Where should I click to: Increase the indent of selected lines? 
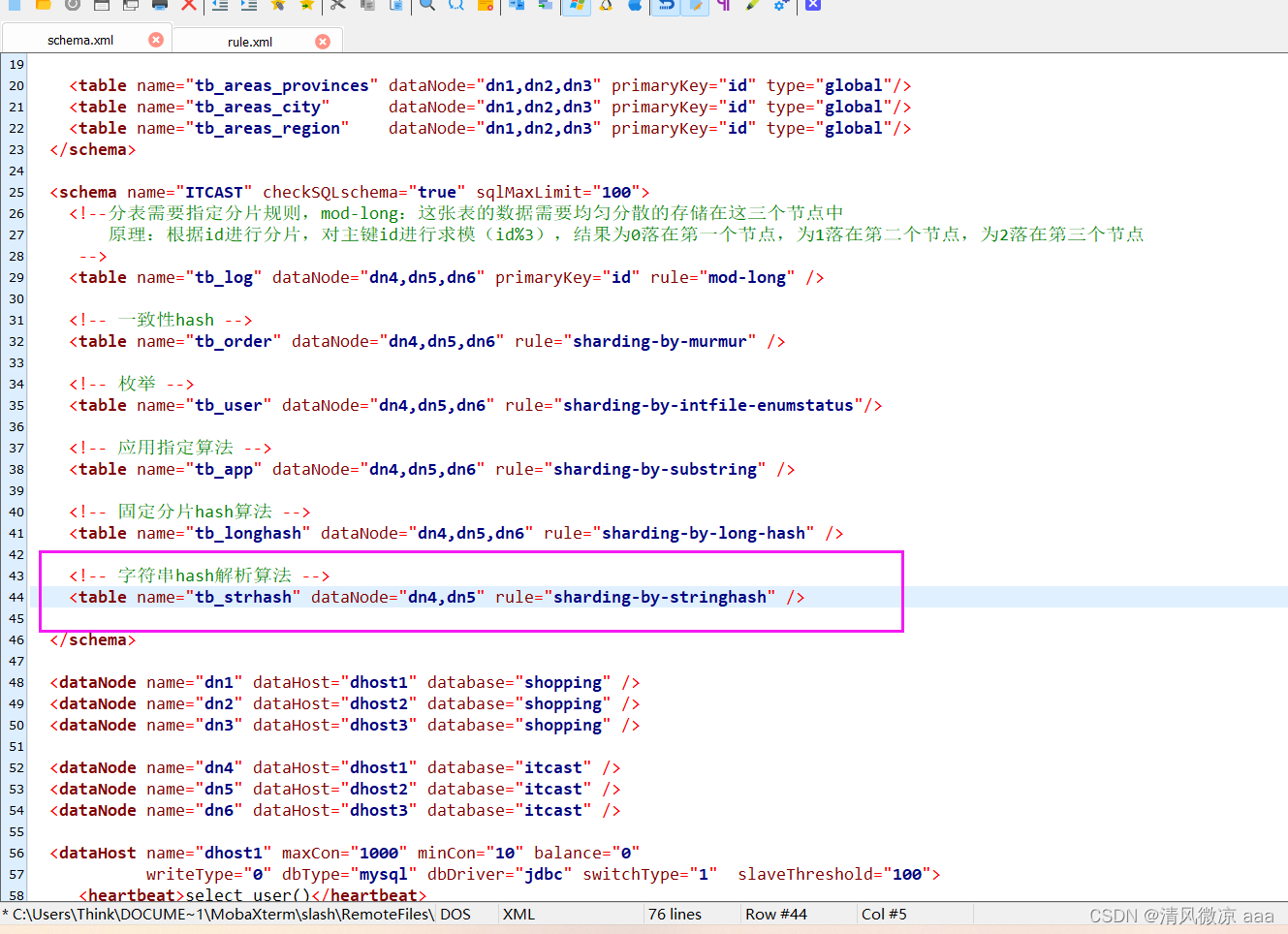[x=249, y=4]
